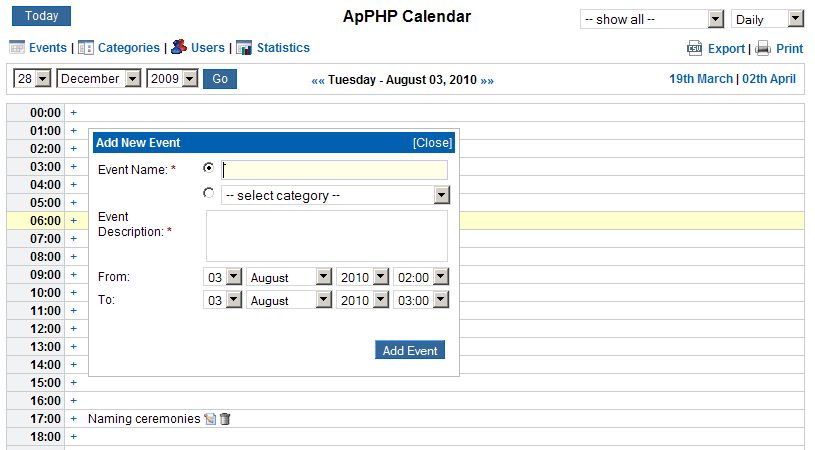Click the Export CSV icon

click(x=695, y=48)
